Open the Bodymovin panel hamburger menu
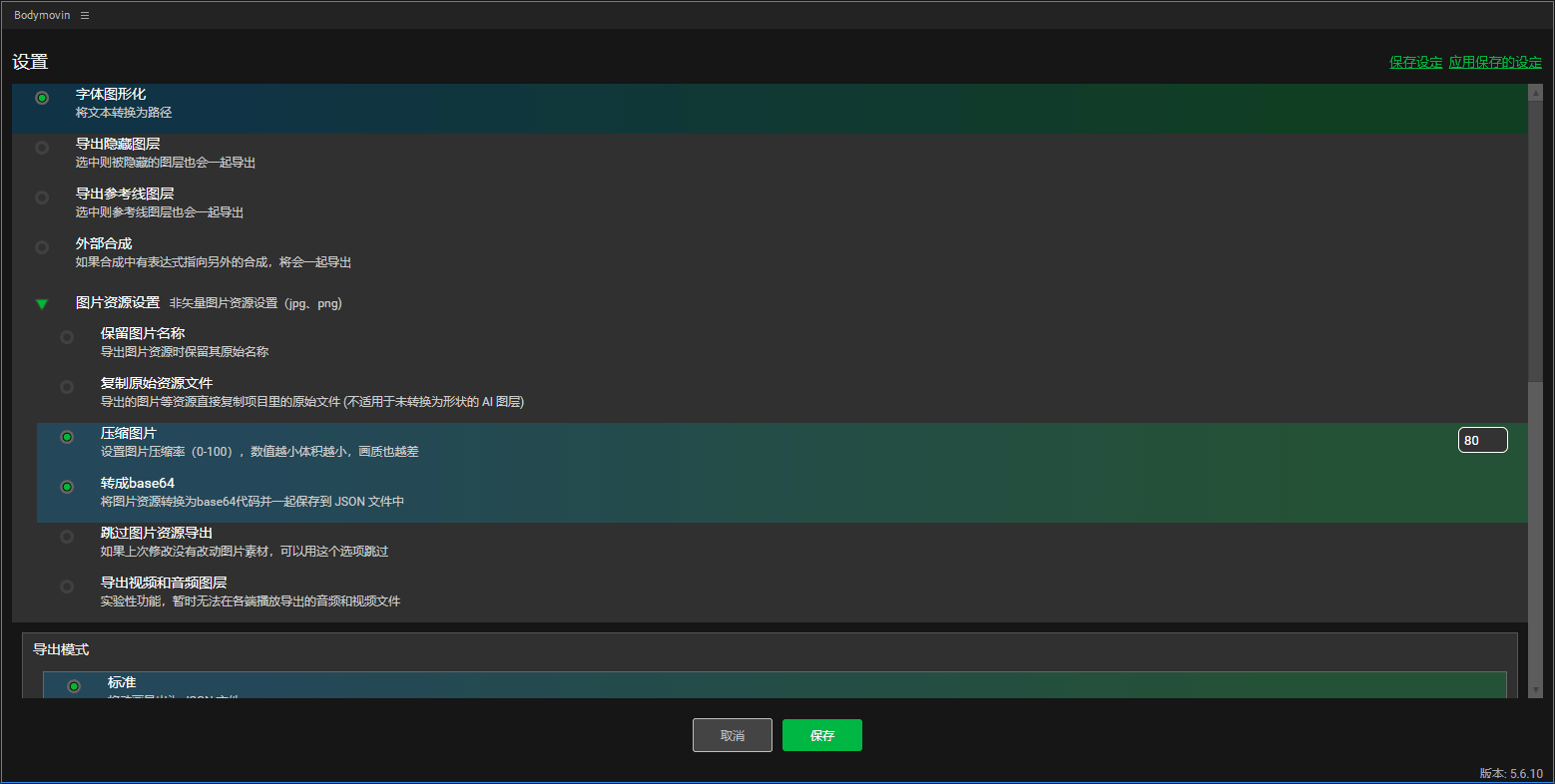 (85, 15)
